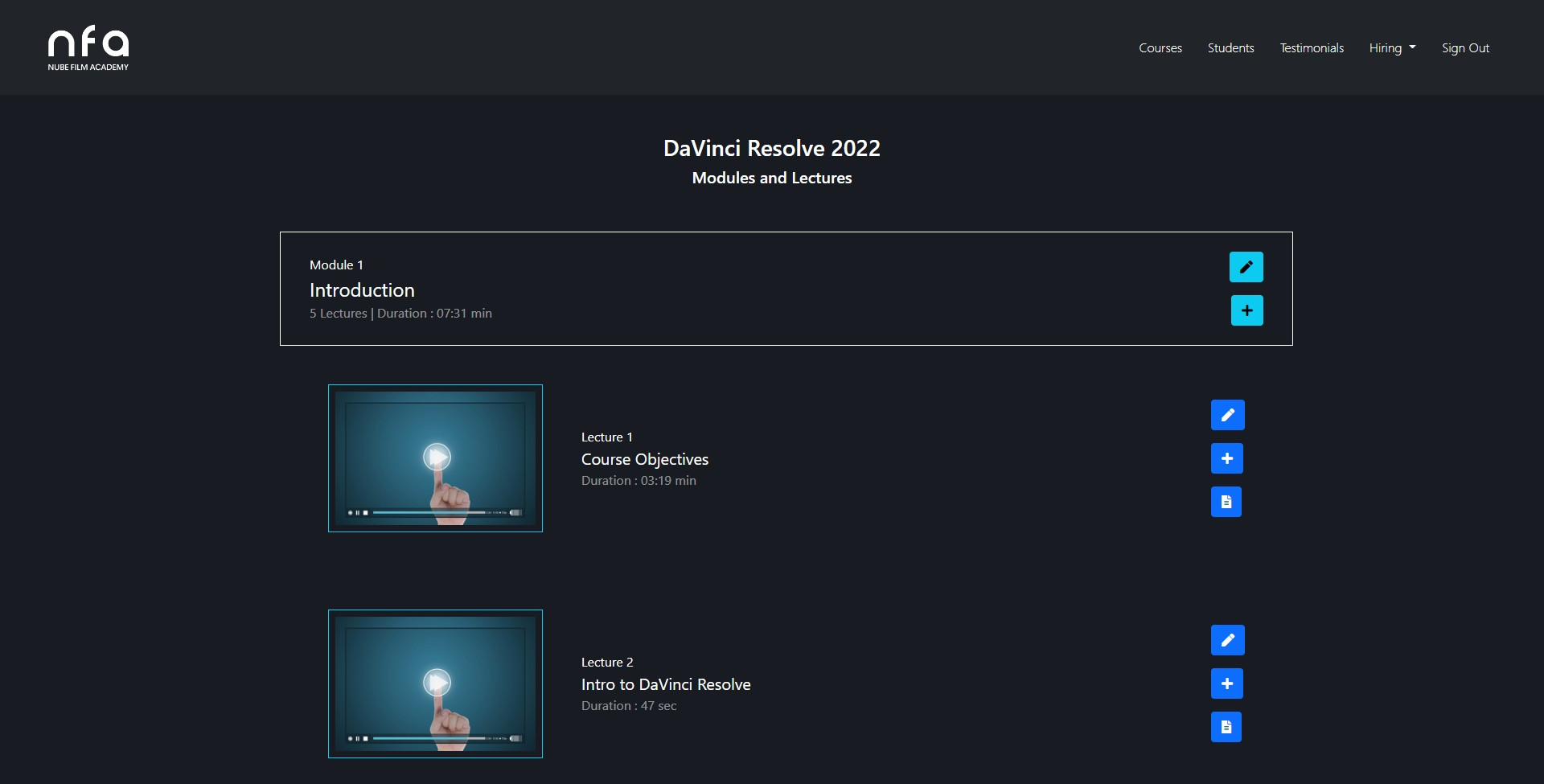Expand the Hiring dropdown menu
The image size is (1544, 784).
[x=1392, y=48]
